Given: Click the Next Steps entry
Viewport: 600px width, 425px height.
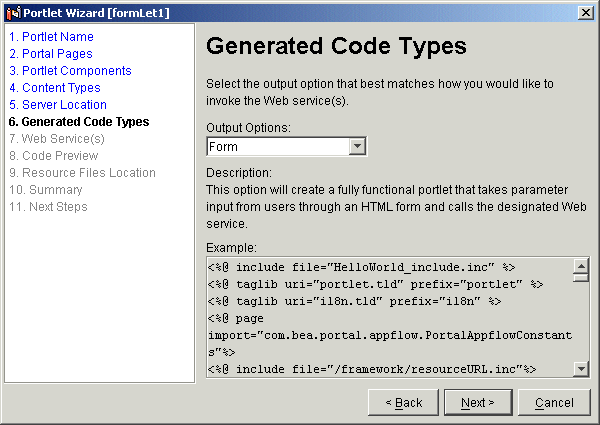Looking at the screenshot, I should point(49,207).
